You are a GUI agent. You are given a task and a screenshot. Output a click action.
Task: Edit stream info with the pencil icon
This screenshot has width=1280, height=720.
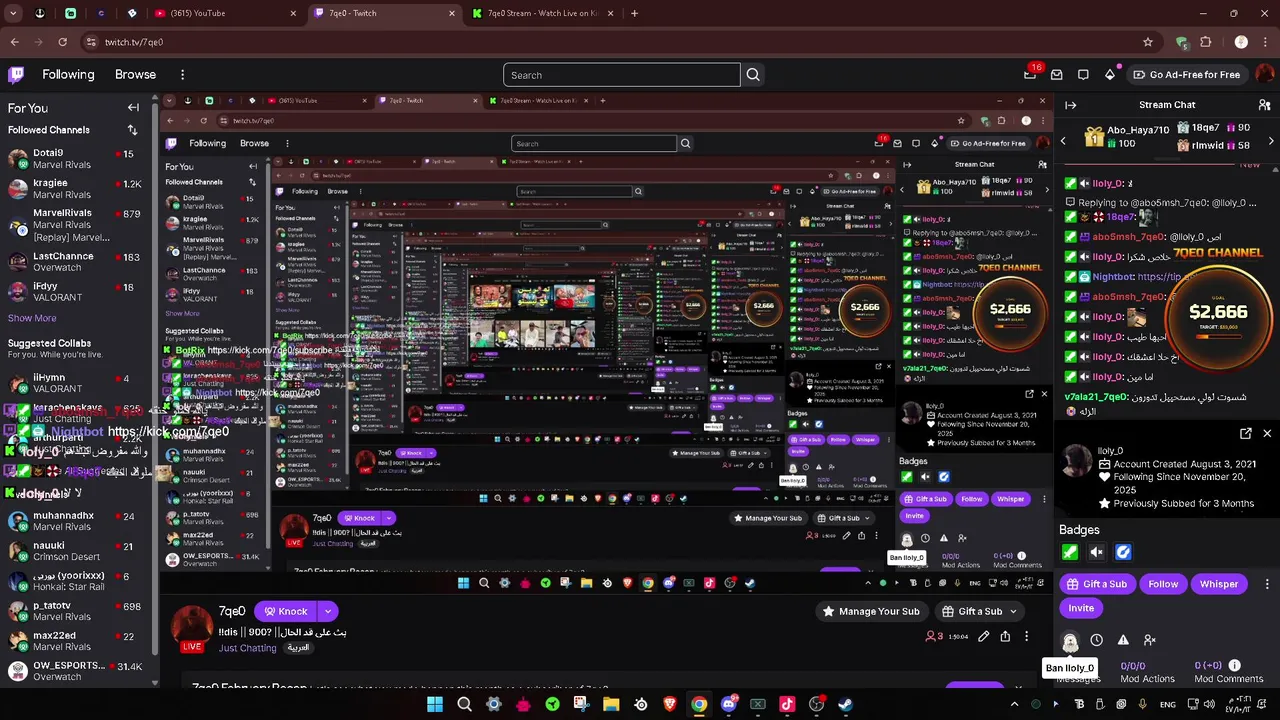(984, 636)
